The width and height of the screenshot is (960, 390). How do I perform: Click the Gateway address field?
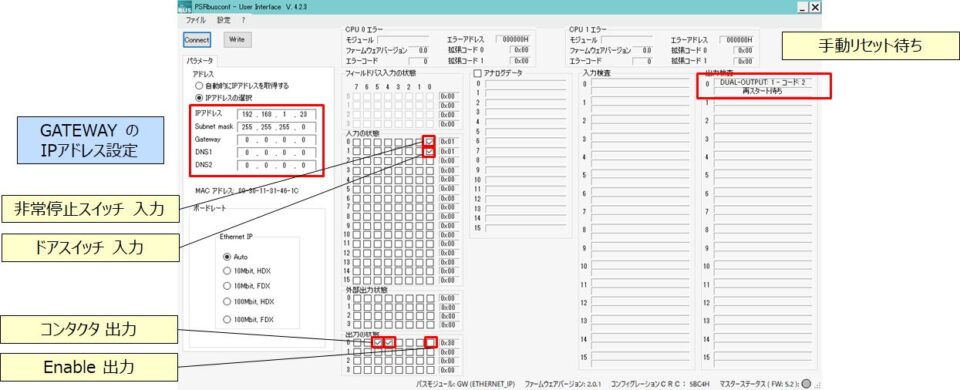pos(276,140)
